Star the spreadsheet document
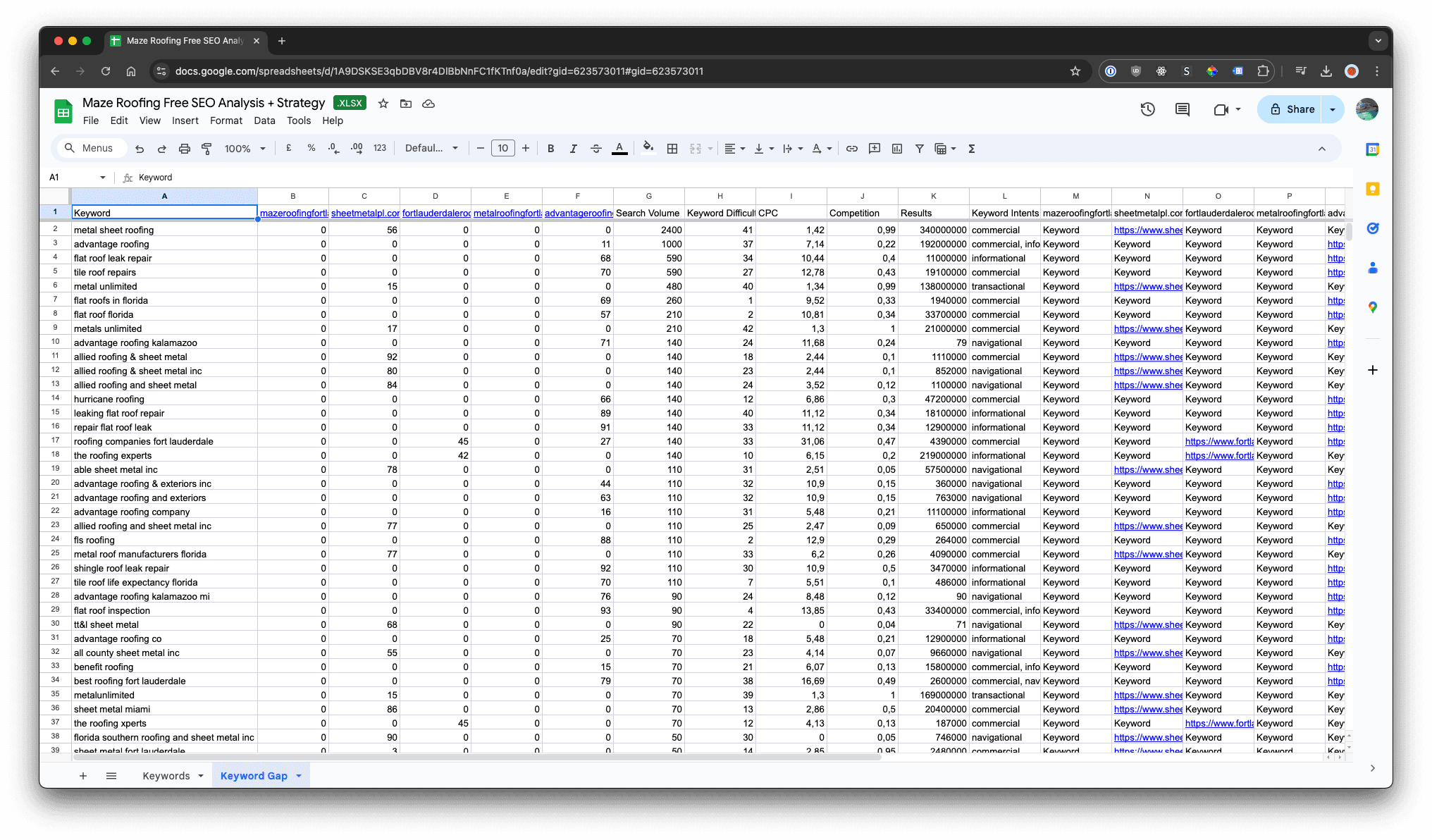 click(383, 104)
